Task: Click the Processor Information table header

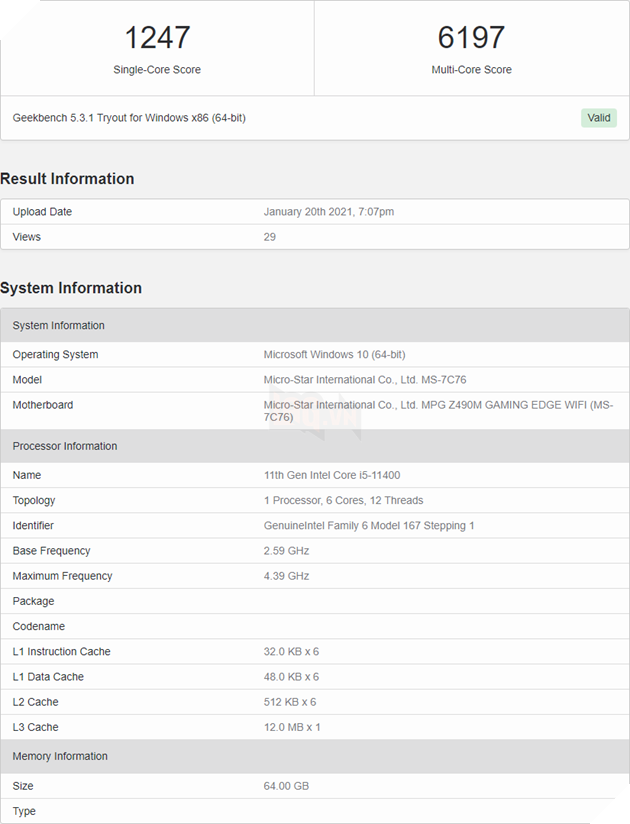Action: coord(65,446)
